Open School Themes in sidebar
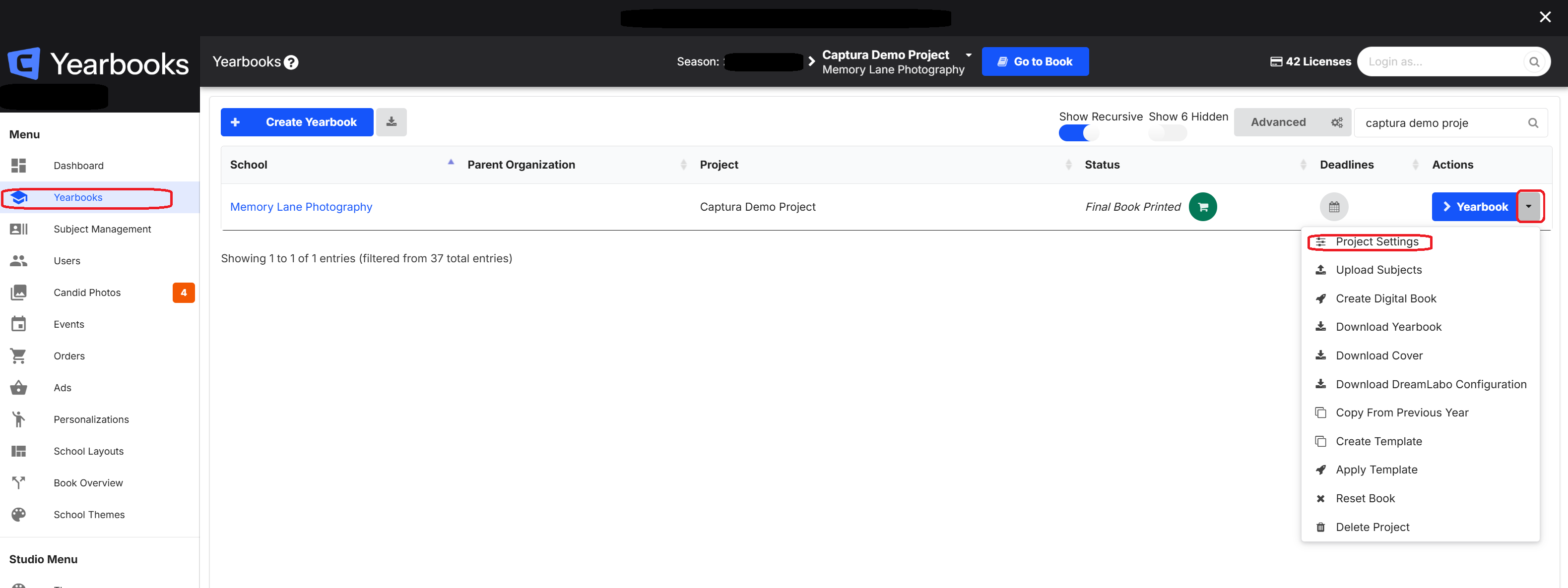The height and width of the screenshot is (588, 1568). point(89,515)
